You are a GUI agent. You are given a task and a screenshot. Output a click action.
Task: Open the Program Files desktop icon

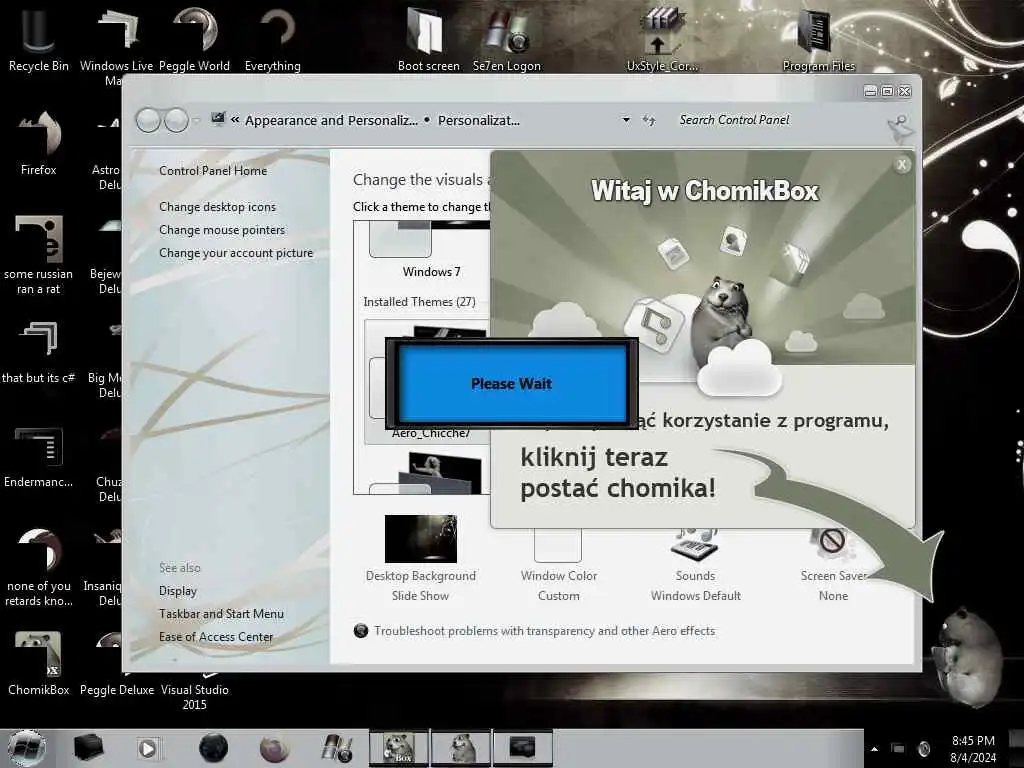[x=818, y=38]
